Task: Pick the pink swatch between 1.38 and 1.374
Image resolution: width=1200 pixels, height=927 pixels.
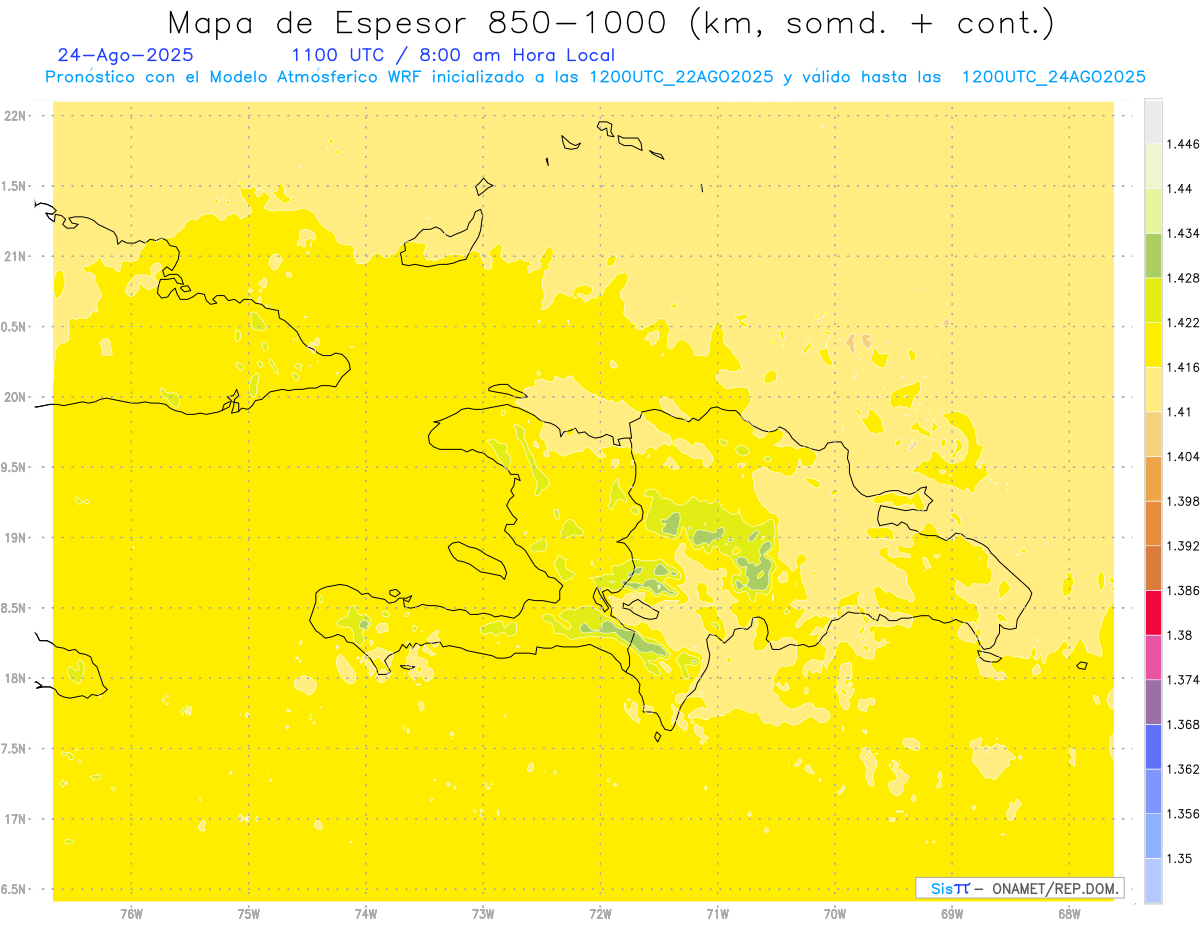Action: 1153,657
